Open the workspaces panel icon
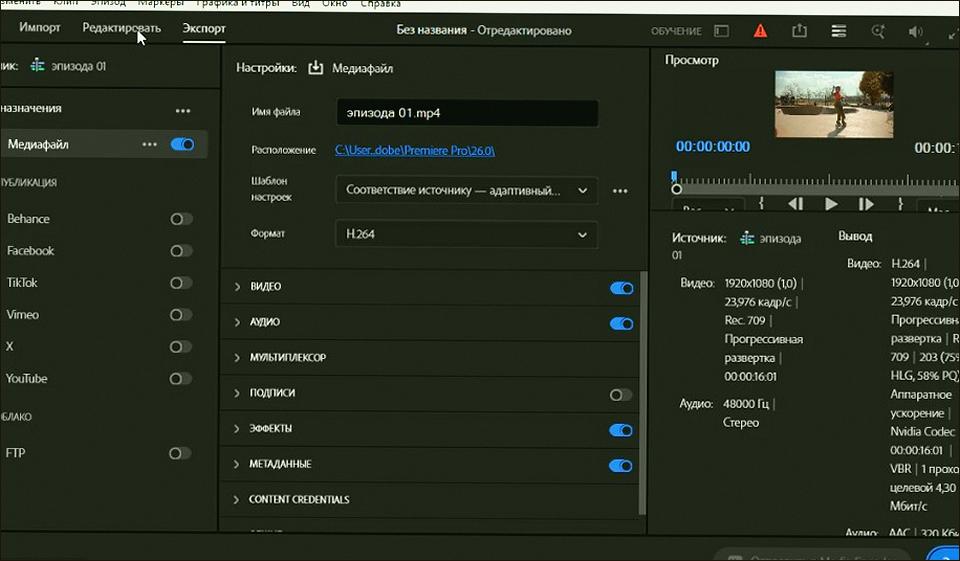The height and width of the screenshot is (561, 960). coord(722,31)
